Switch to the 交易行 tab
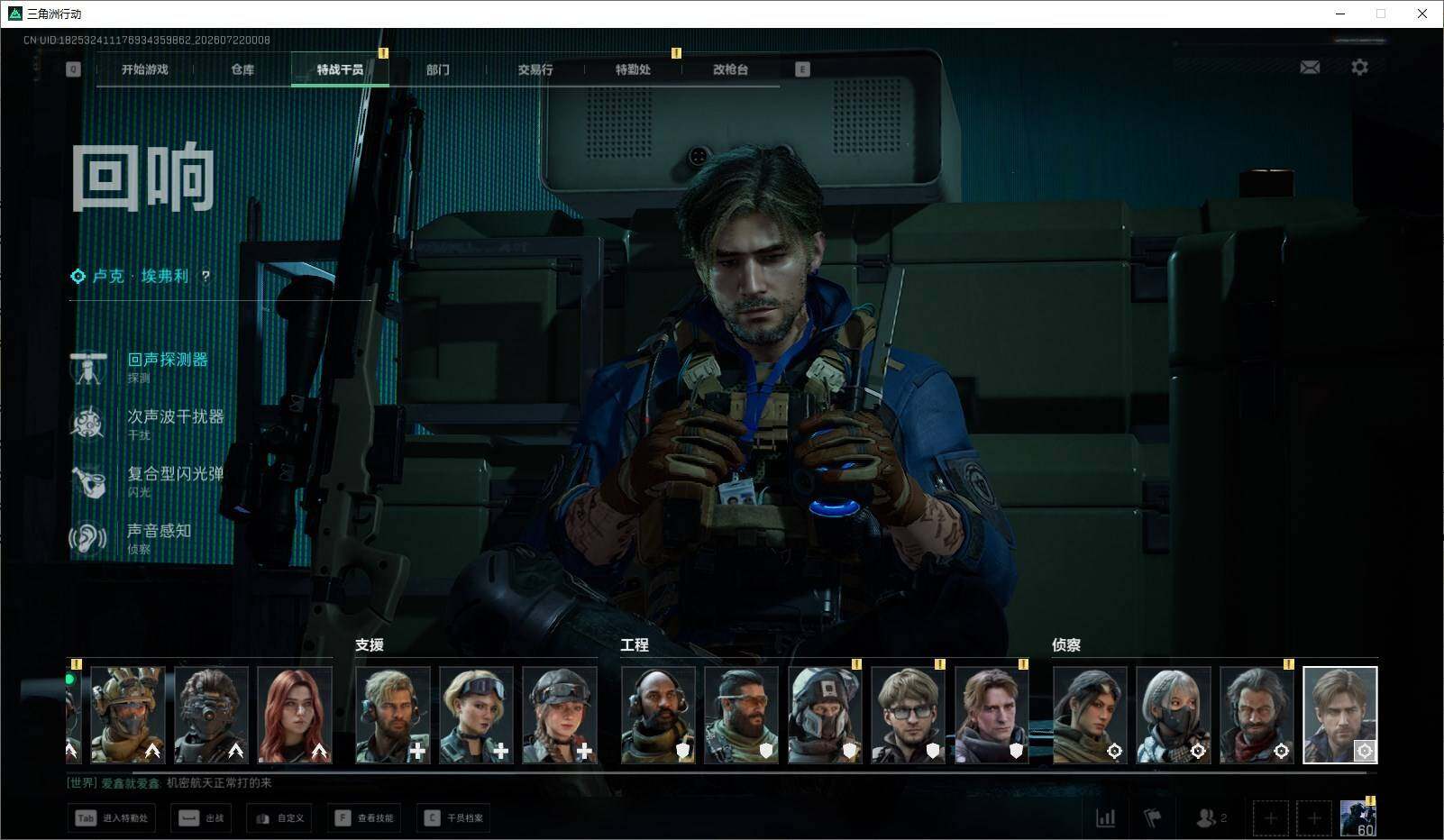This screenshot has width=1444, height=840. click(535, 69)
